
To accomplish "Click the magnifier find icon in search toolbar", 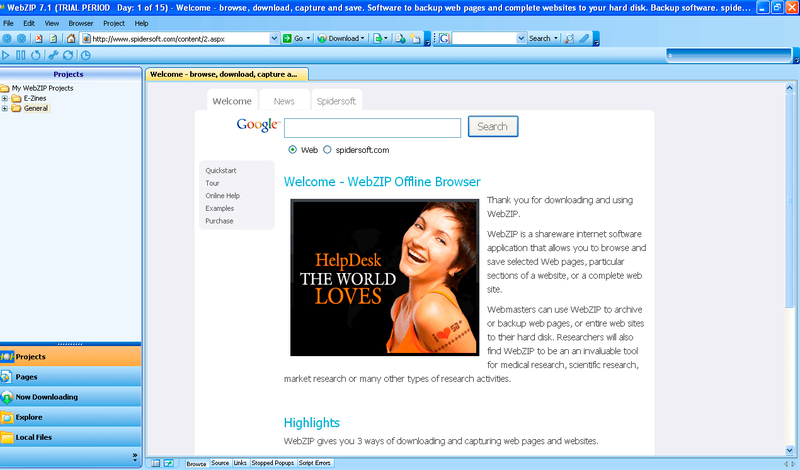I will click(569, 38).
